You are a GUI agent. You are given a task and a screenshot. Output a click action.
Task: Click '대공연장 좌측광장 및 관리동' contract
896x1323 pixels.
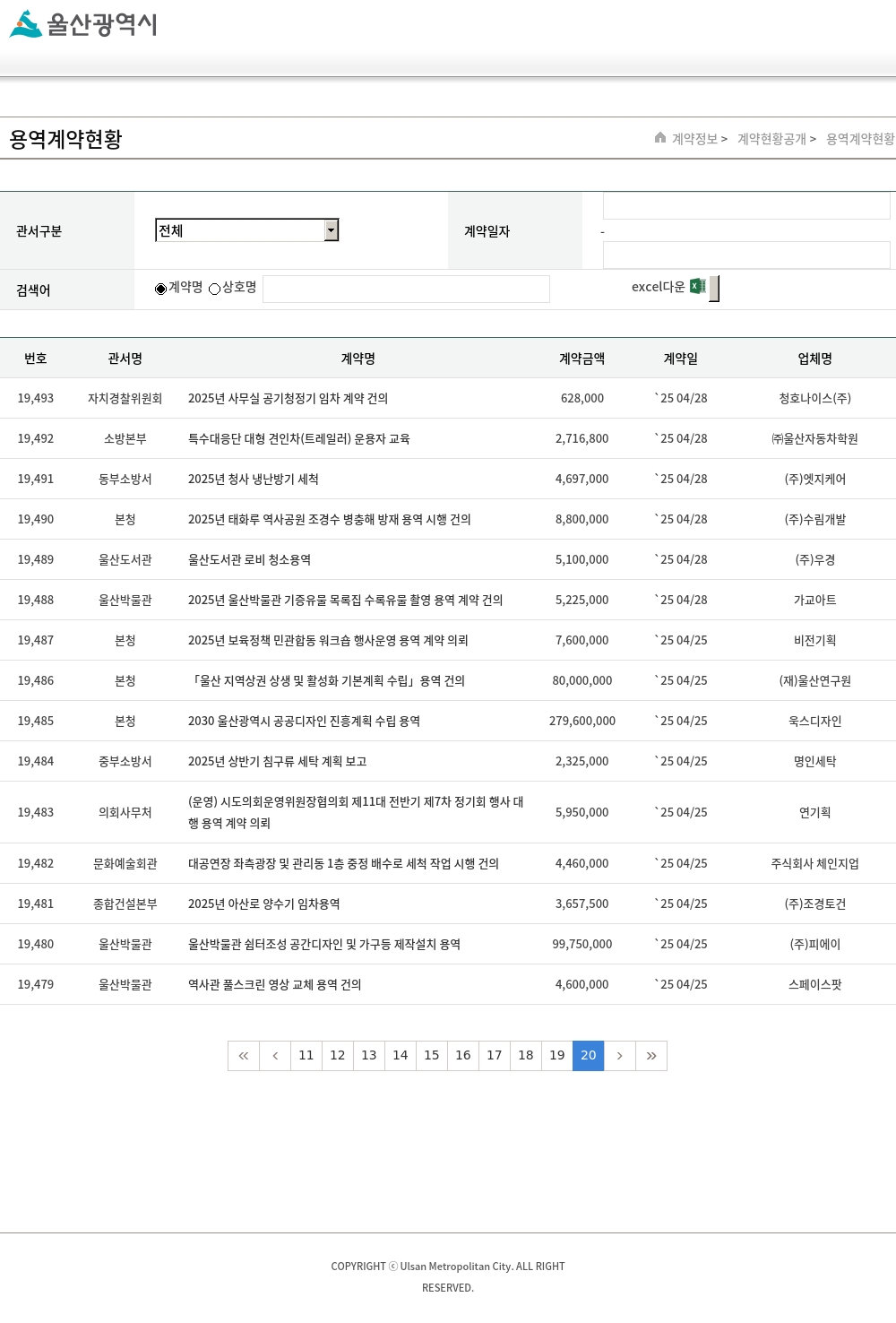coord(343,864)
